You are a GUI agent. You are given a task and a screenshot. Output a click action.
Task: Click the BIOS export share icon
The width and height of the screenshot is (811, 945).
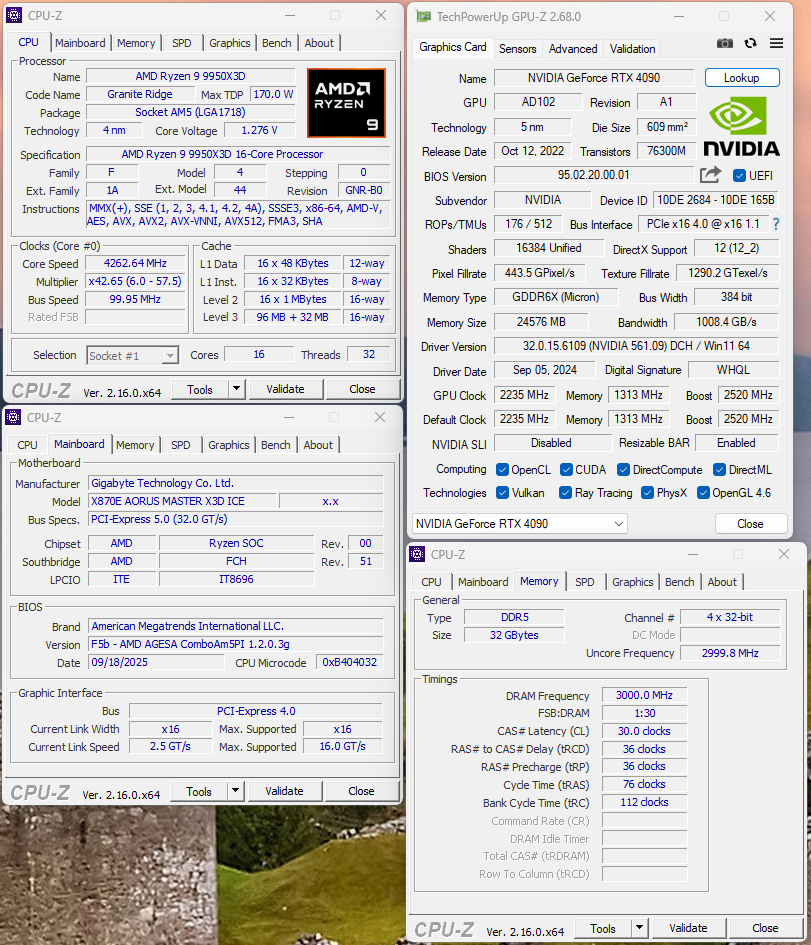coord(710,176)
